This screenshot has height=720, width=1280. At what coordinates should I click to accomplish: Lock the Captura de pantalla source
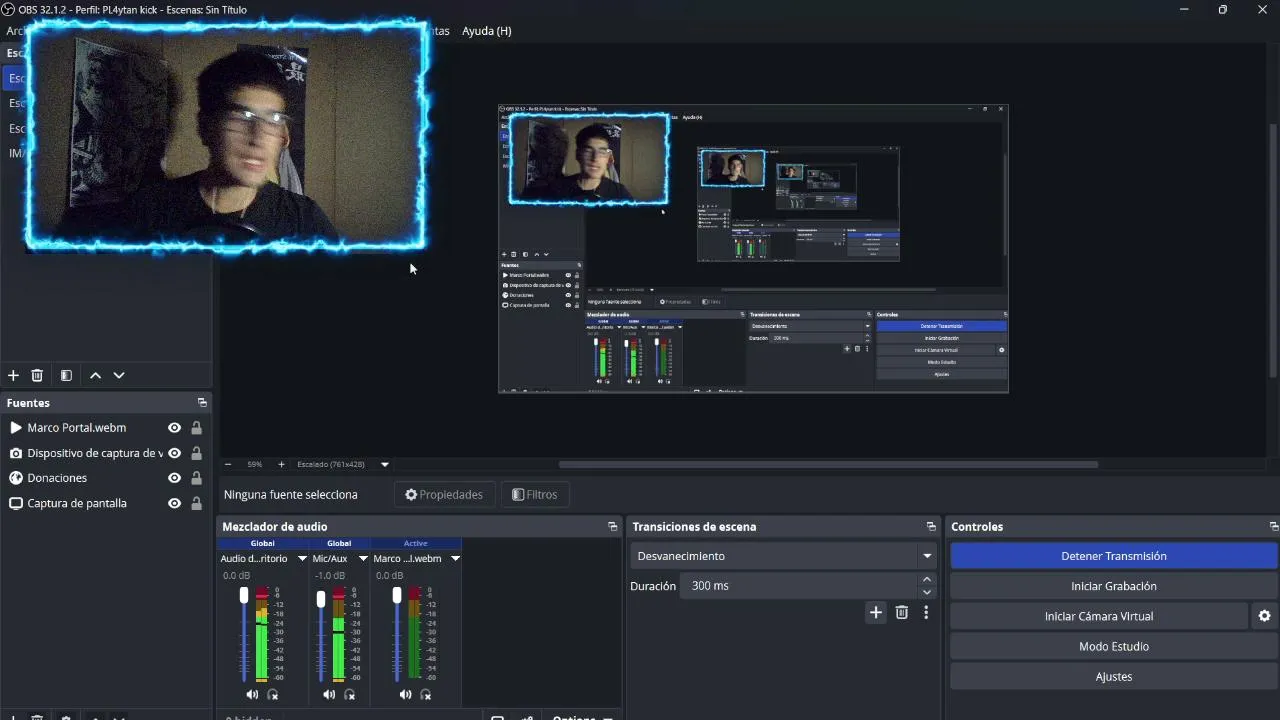[x=196, y=503]
